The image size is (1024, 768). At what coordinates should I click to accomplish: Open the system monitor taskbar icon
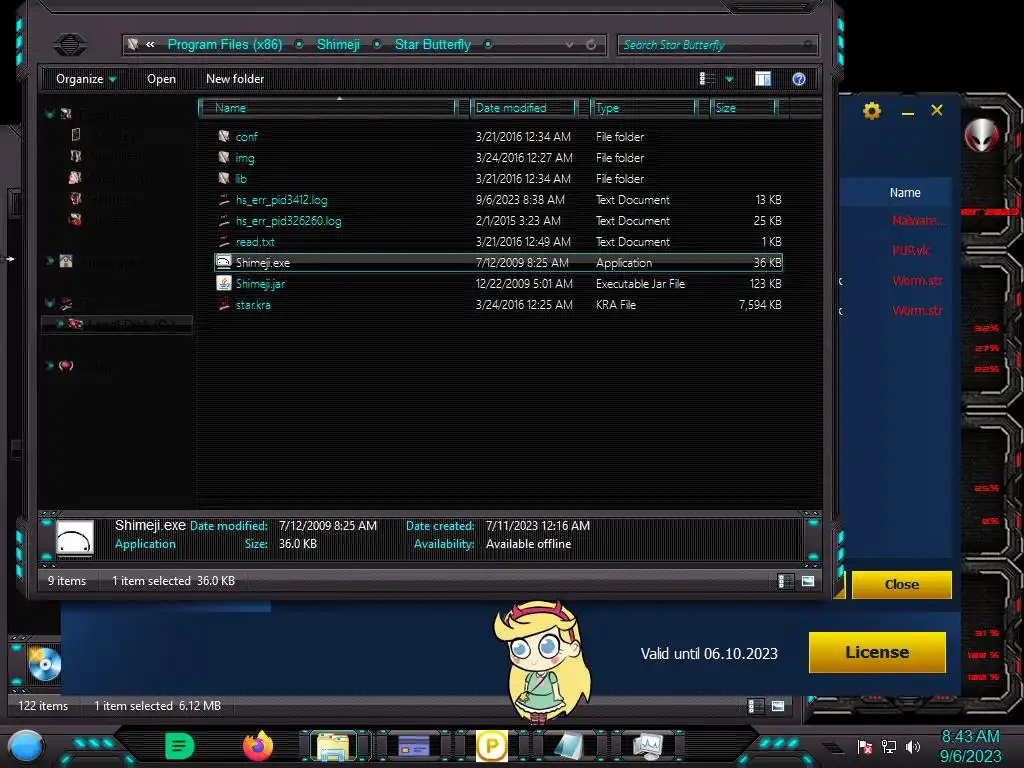point(648,746)
